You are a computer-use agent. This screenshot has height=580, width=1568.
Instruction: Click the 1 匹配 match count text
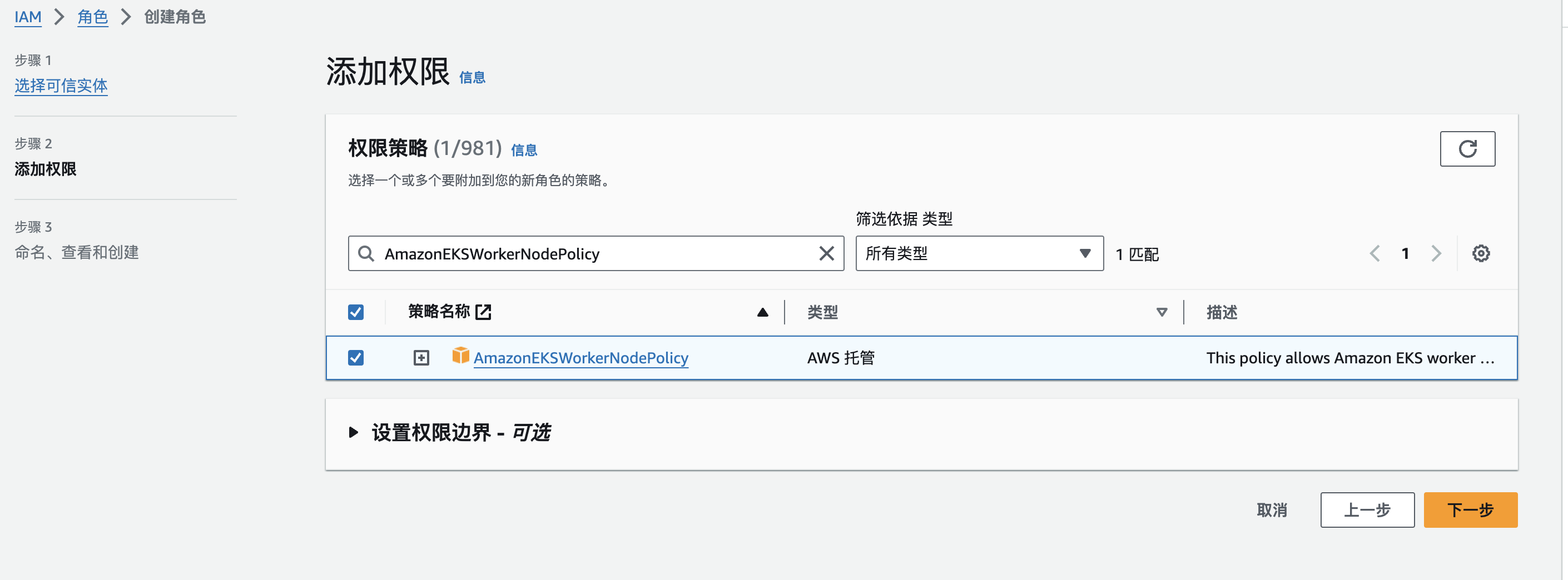pos(1137,254)
